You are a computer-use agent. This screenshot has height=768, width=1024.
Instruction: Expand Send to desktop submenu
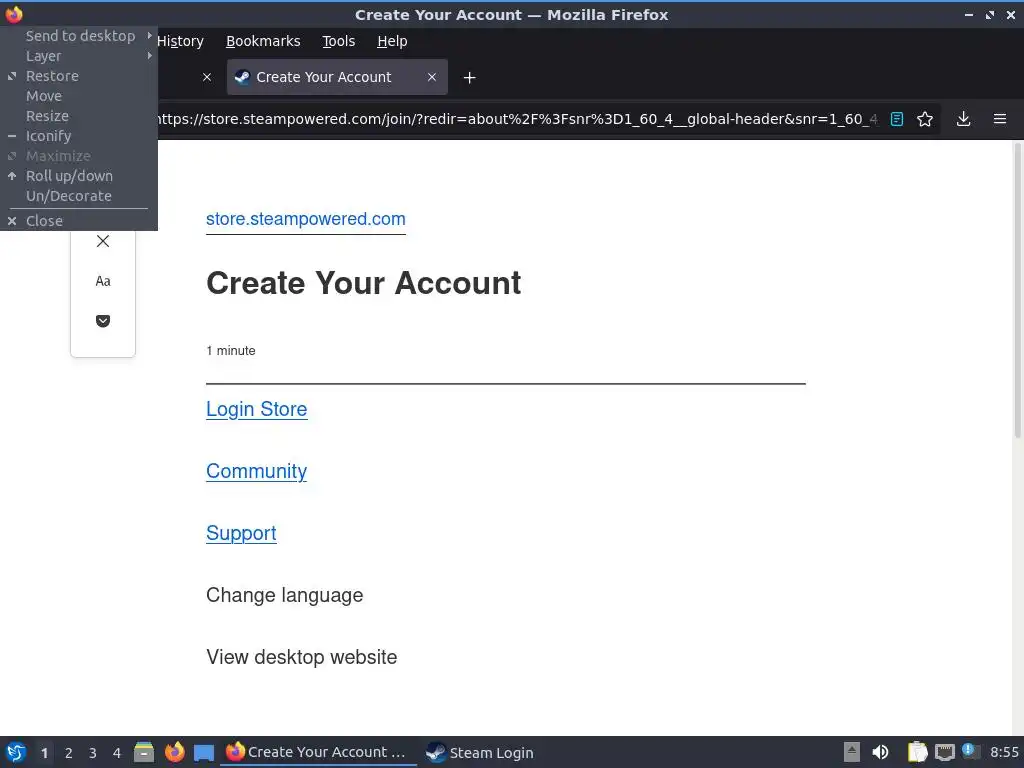click(x=79, y=36)
